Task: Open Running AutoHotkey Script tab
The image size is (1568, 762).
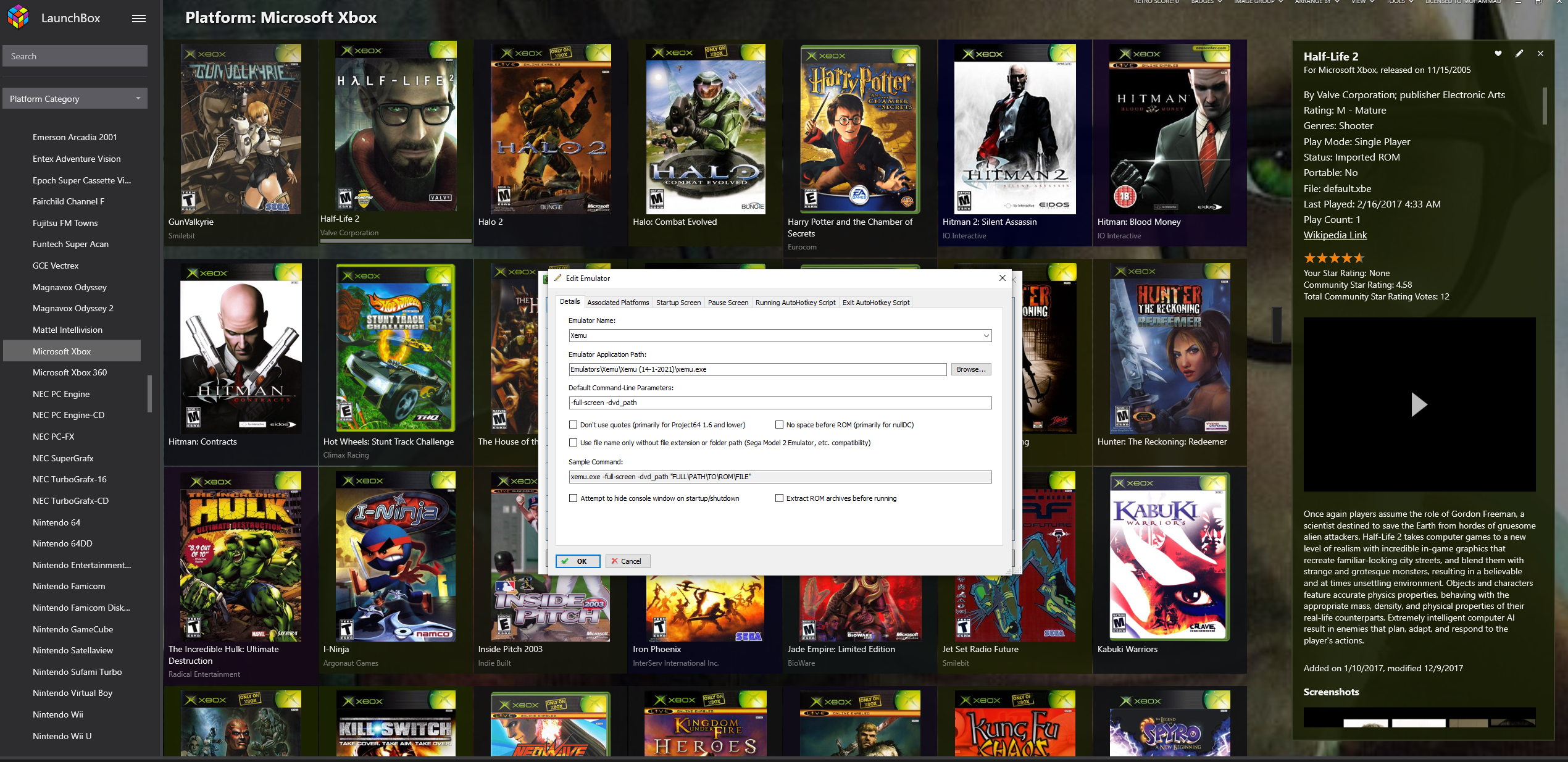Action: point(795,303)
